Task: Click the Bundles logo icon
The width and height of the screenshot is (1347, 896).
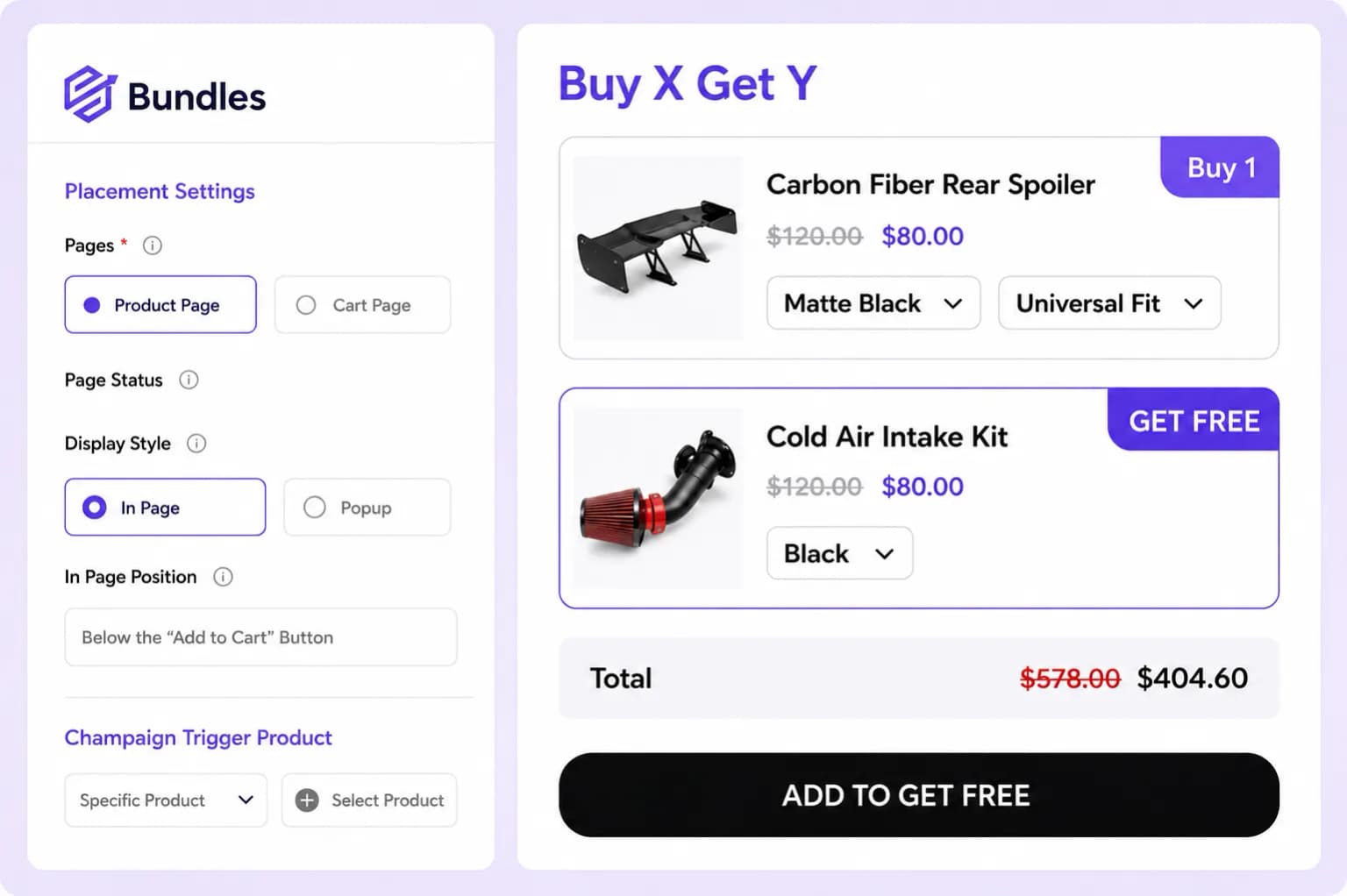Action: click(89, 94)
